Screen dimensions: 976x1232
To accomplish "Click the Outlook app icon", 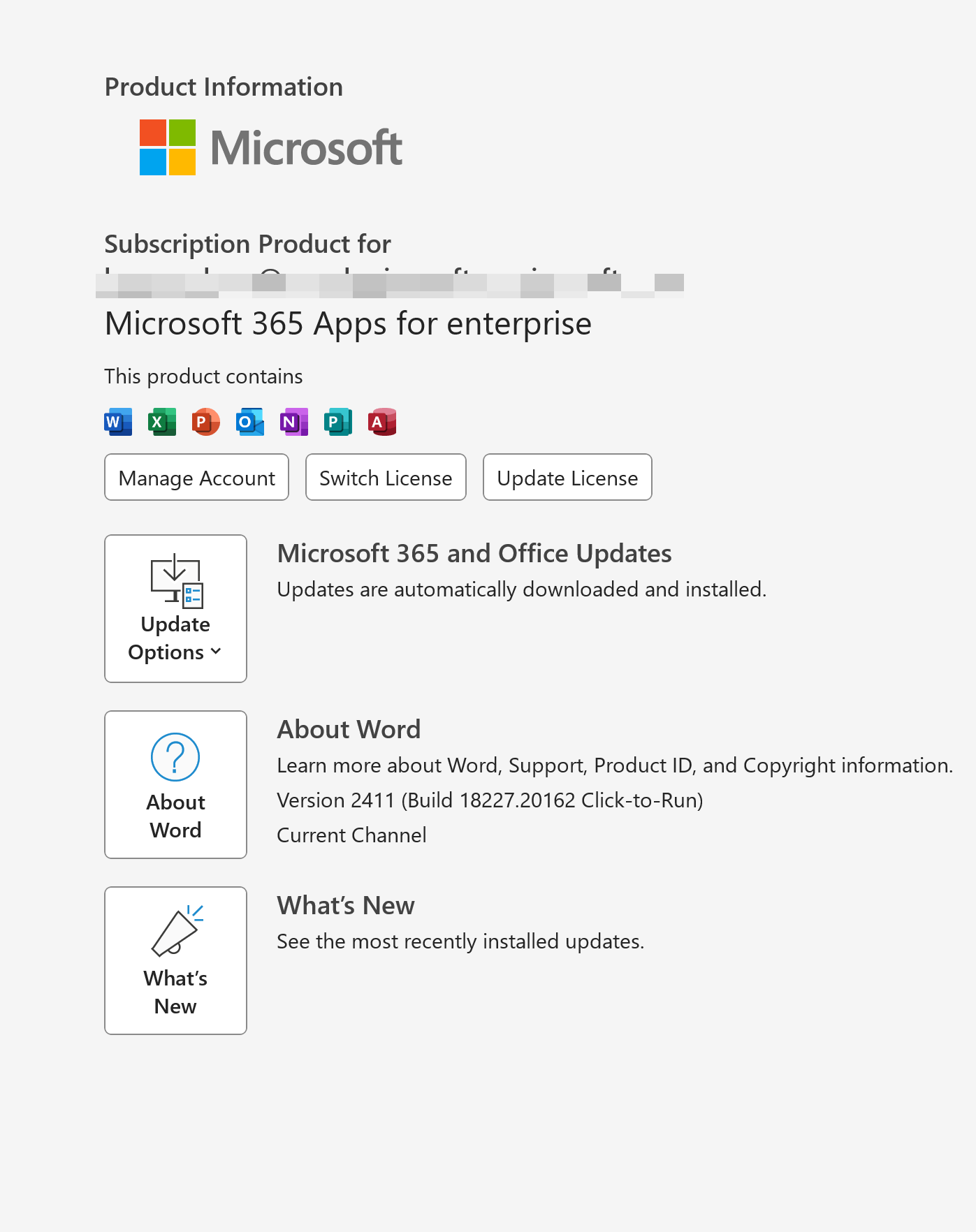I will 250,422.
